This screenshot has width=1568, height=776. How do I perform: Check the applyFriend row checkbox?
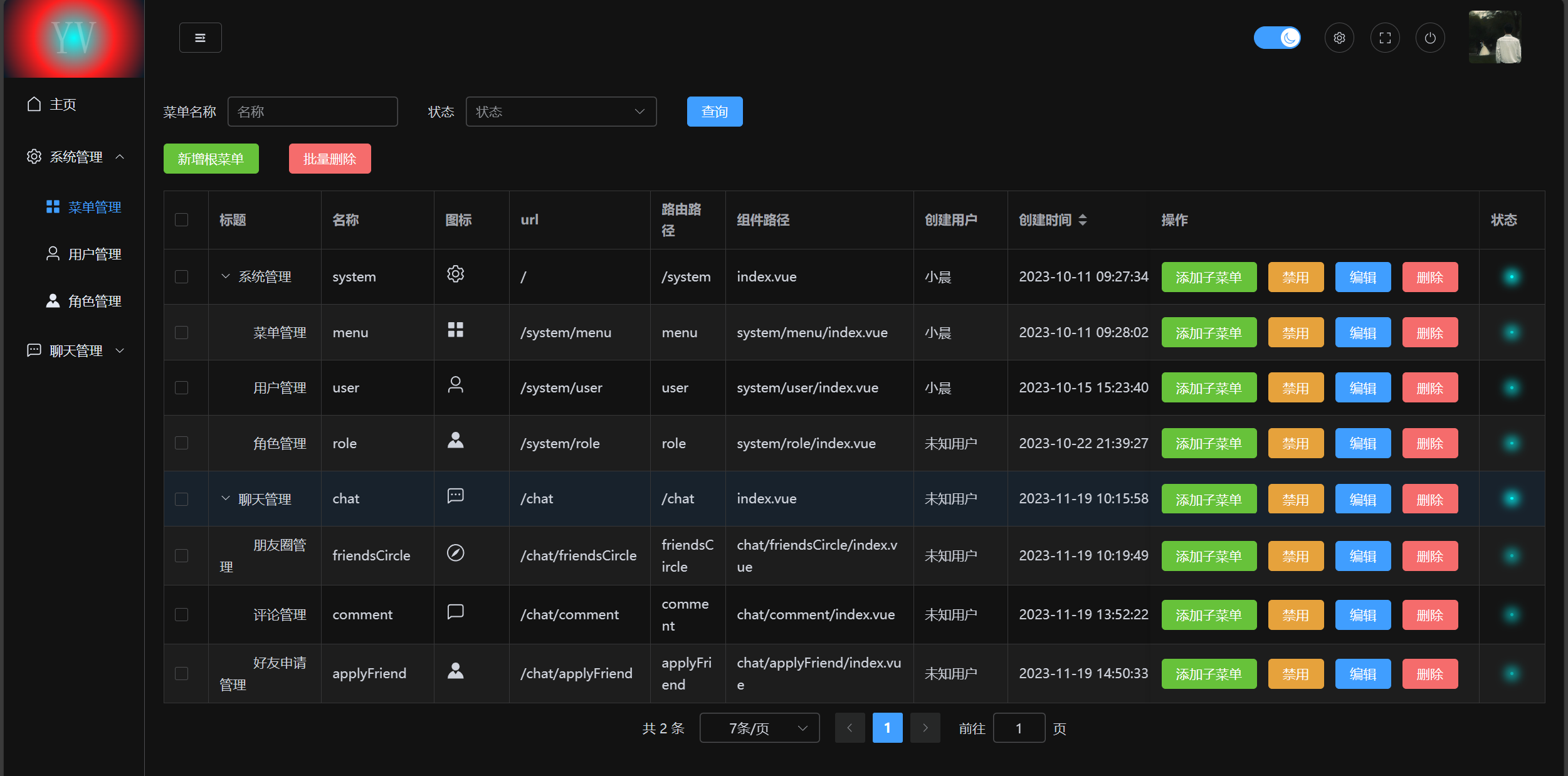point(181,673)
